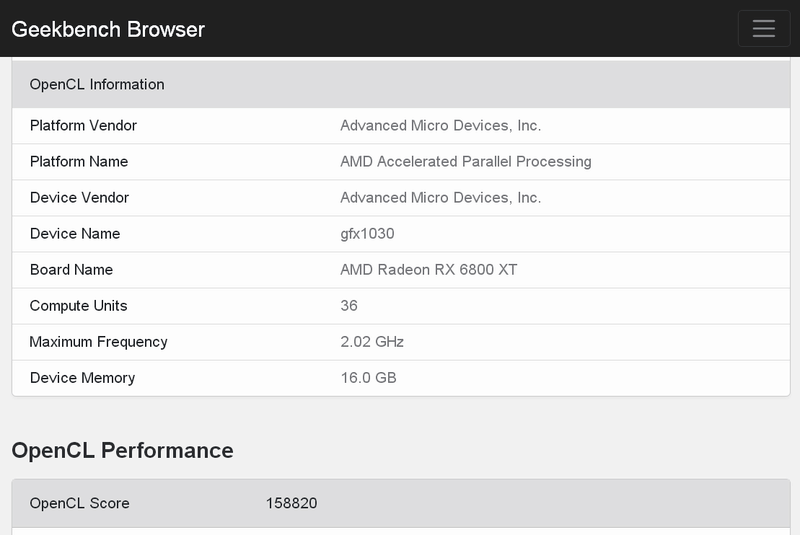The image size is (800, 535).
Task: Click the Platform Vendor label
Action: coord(83,126)
